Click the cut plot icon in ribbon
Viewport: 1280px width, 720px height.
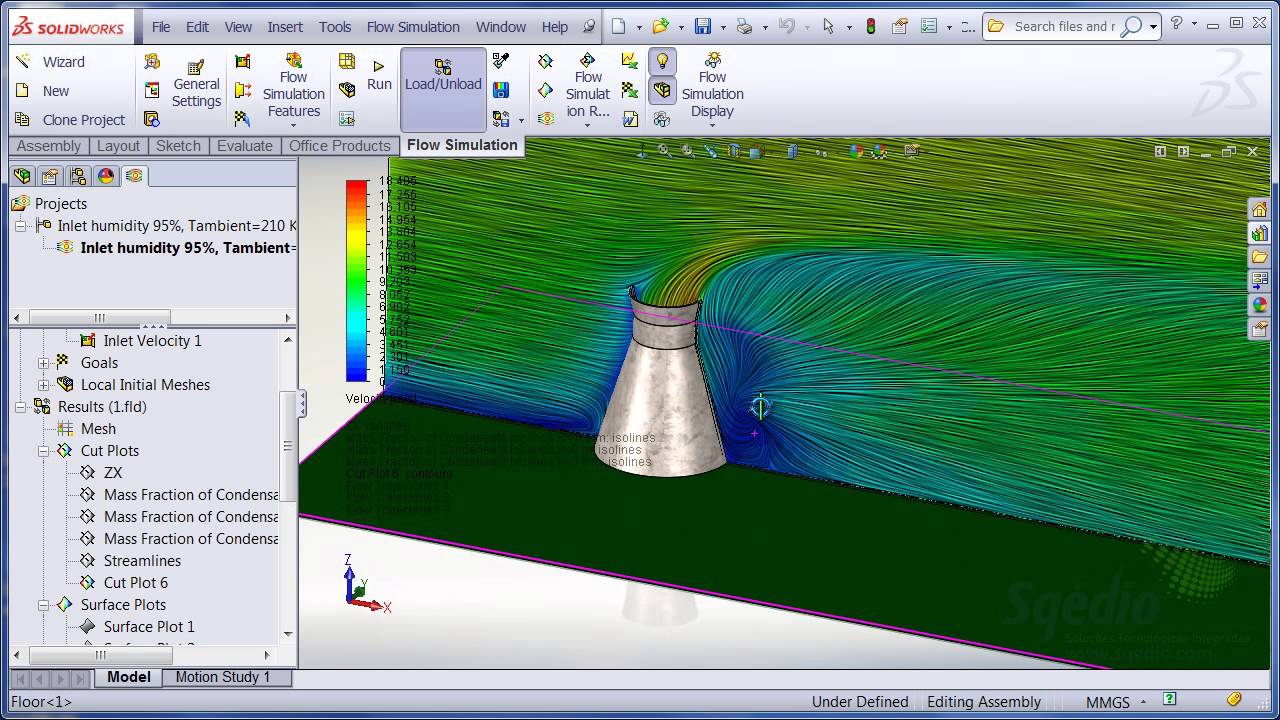point(545,62)
